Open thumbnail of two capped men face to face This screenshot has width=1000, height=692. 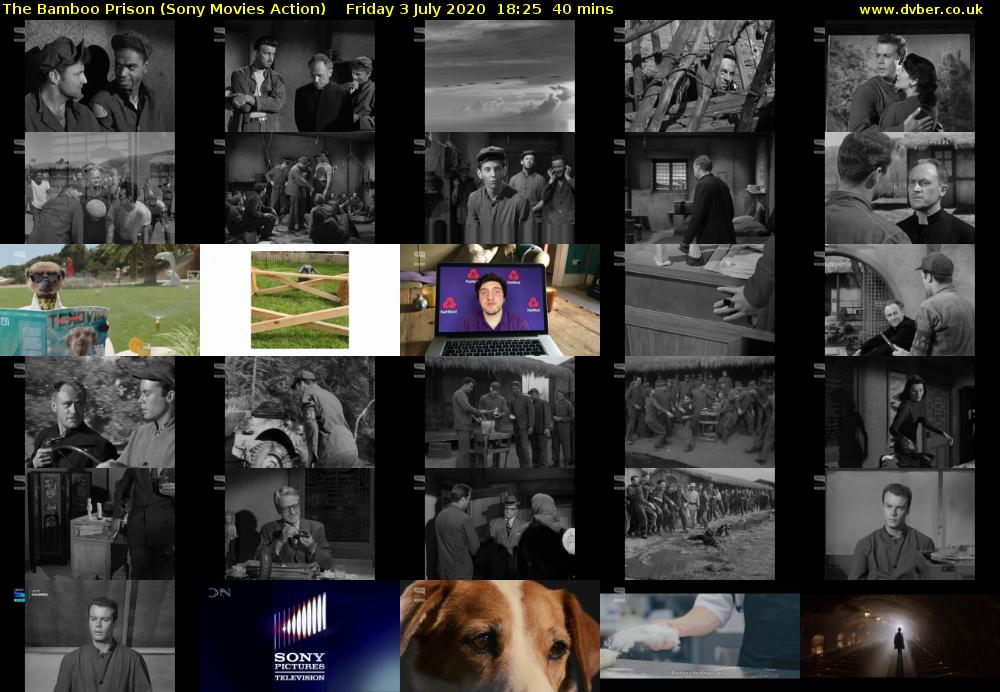[99, 76]
